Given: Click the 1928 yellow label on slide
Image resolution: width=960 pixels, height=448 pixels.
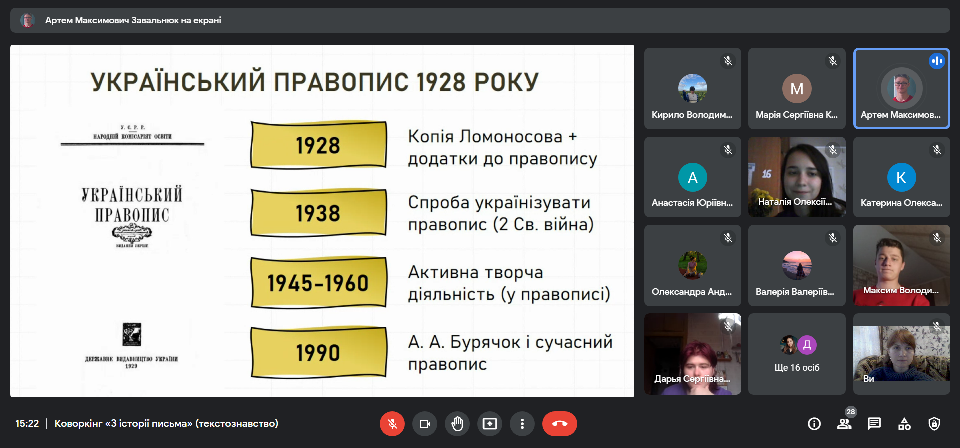Looking at the screenshot, I should tap(318, 144).
